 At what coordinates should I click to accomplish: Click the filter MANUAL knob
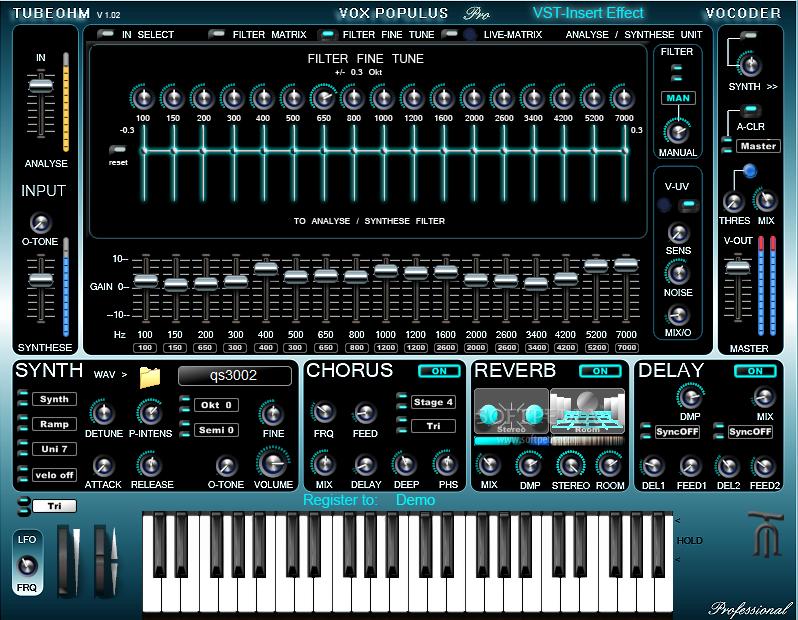pyautogui.click(x=677, y=132)
